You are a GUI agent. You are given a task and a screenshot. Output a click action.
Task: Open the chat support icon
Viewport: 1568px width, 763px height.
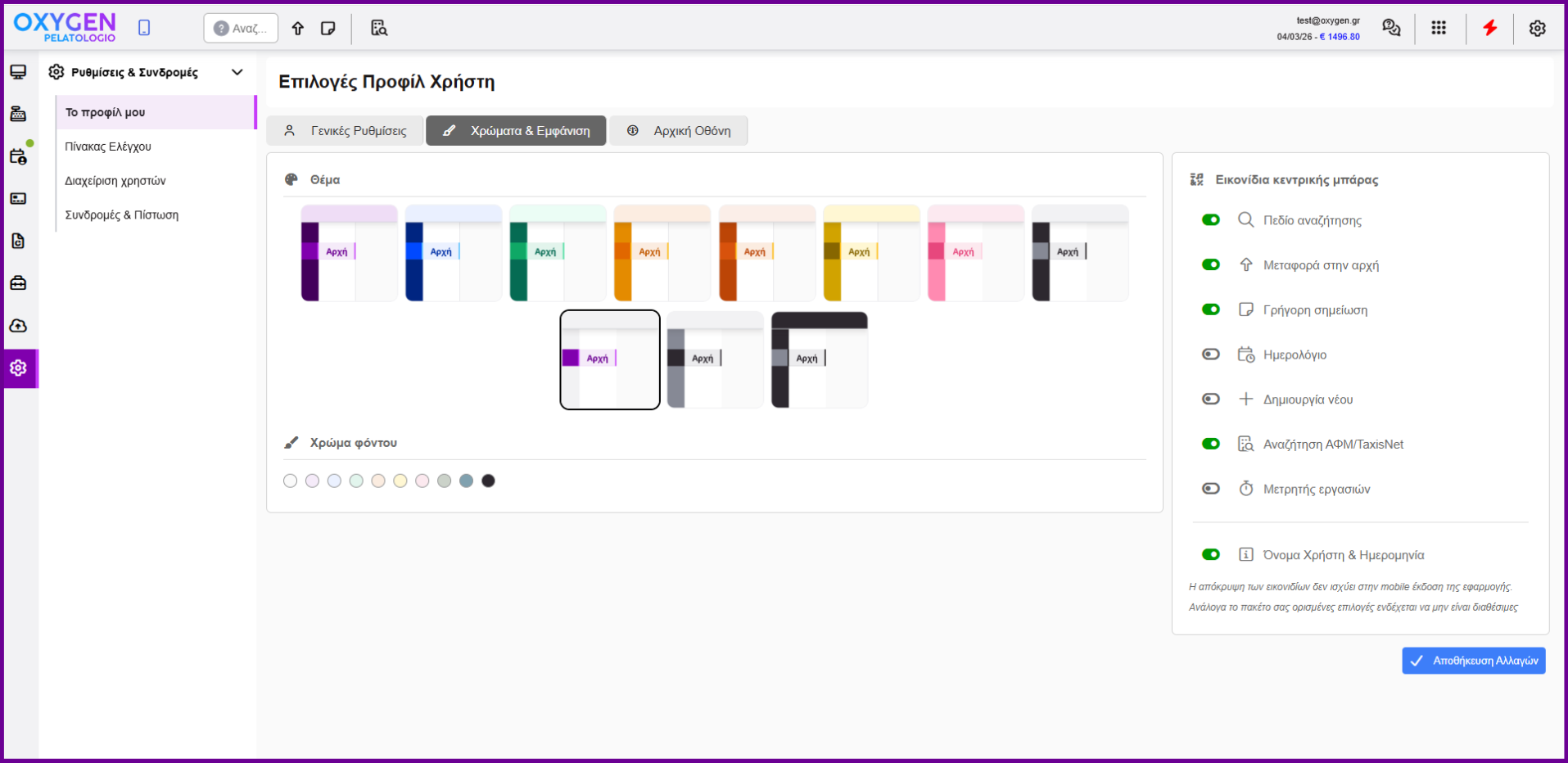1390,28
